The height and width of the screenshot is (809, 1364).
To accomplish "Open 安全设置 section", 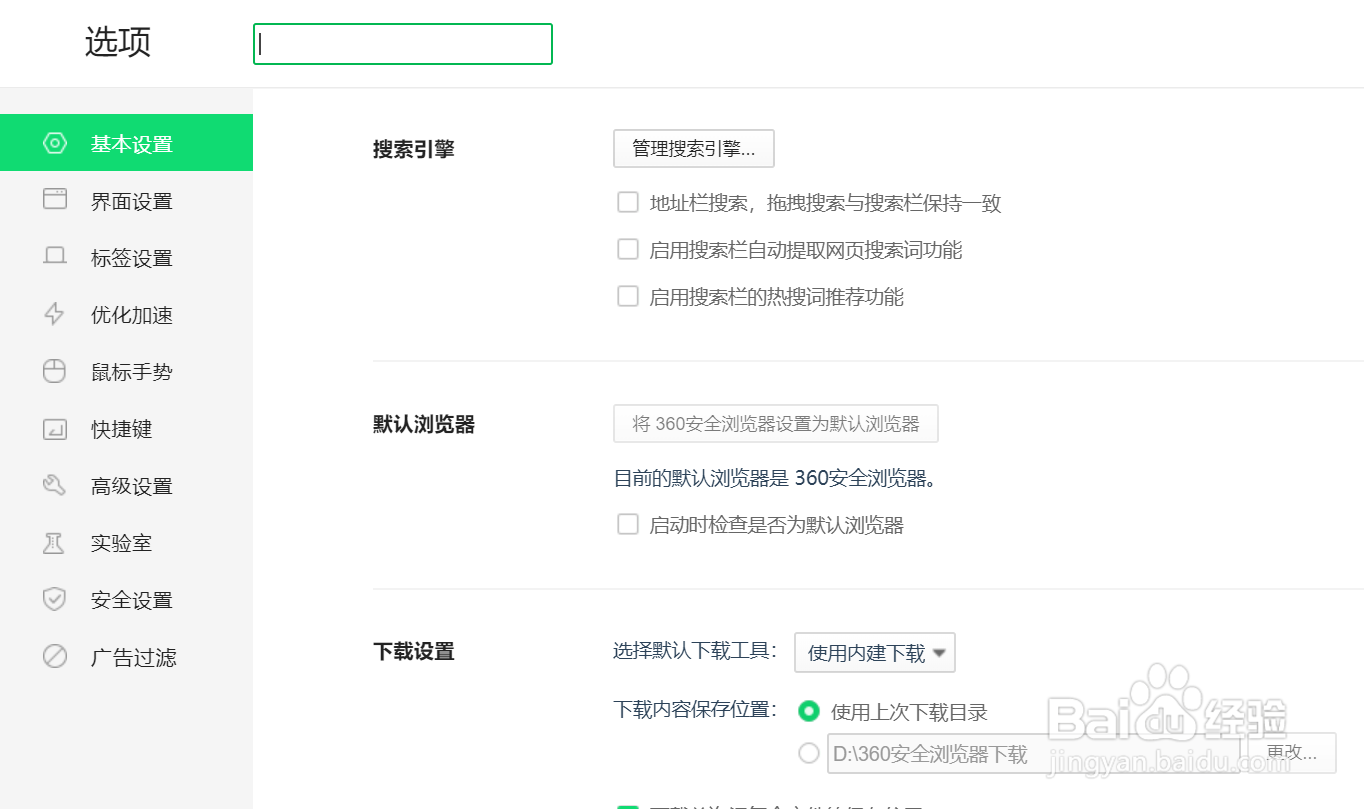I will [x=126, y=599].
